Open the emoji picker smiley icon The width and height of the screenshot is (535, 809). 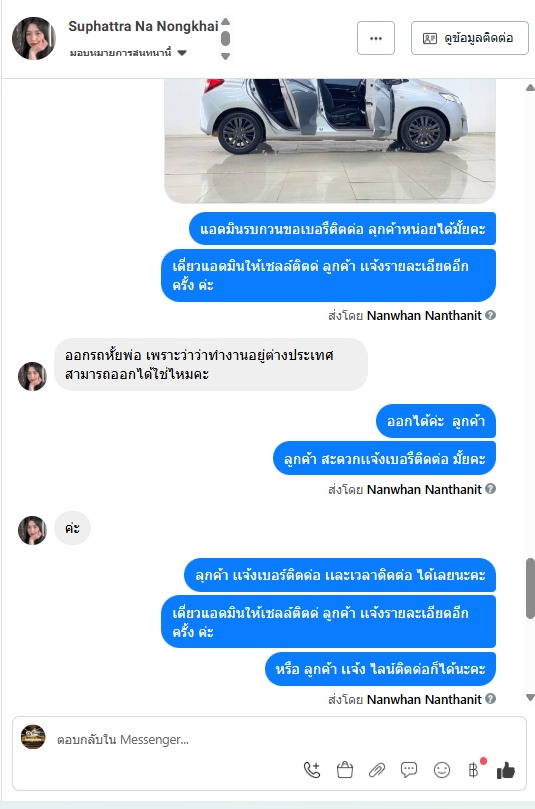(442, 770)
